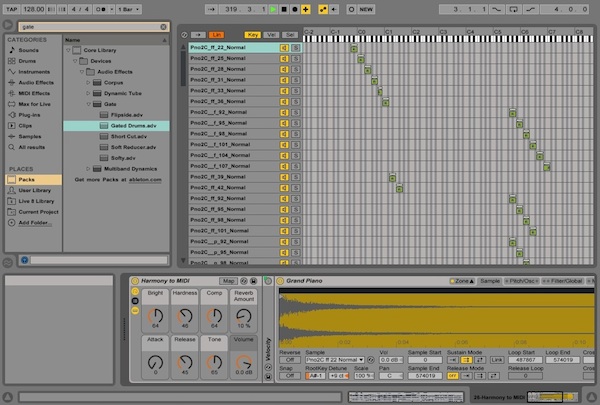Click the Record button in transport
This screenshot has height=405, width=600.
[x=295, y=9]
